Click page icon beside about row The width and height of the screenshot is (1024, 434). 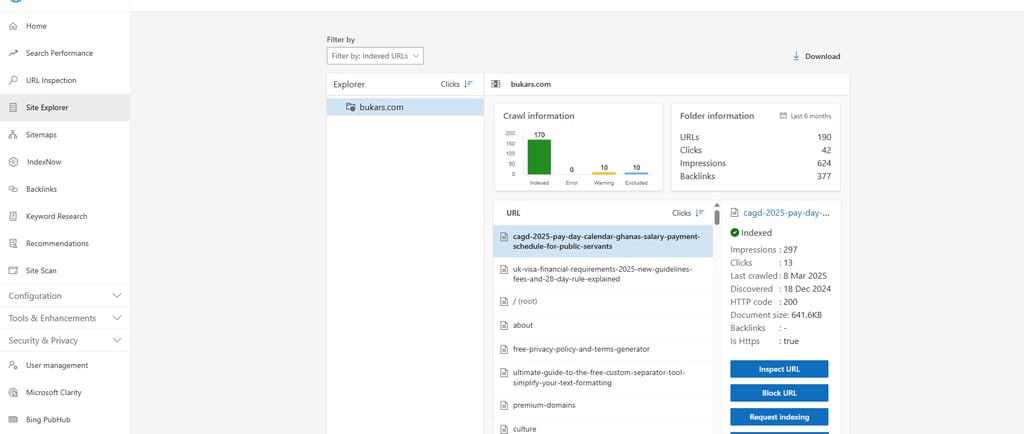pyautogui.click(x=504, y=325)
